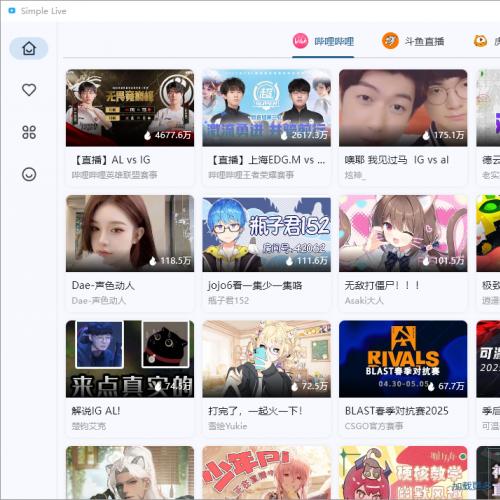This screenshot has width=500, height=500.
Task: Open the 上海EDG.M stream thumbnail
Action: point(266,108)
